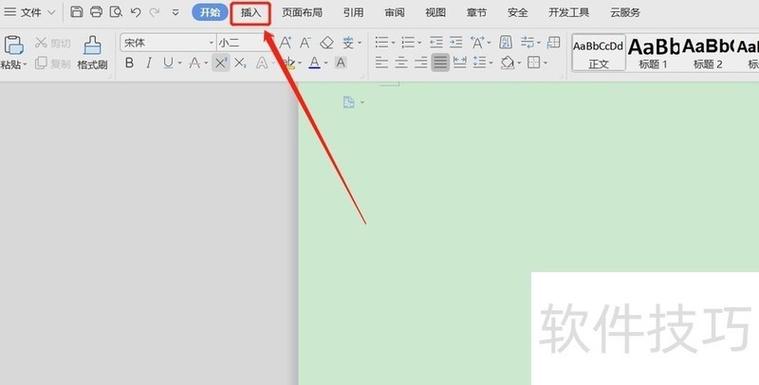Open the 小二 font size dropdown

[242, 43]
